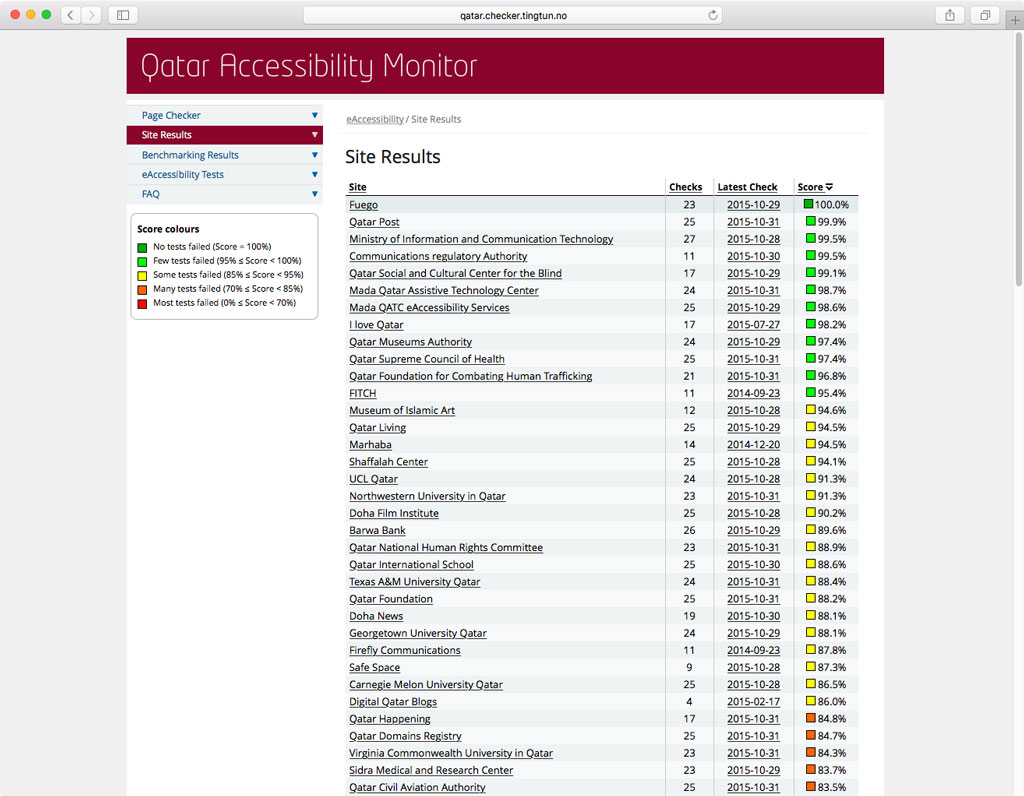Click the 2014-12-20 date for Marhaba

coord(754,445)
